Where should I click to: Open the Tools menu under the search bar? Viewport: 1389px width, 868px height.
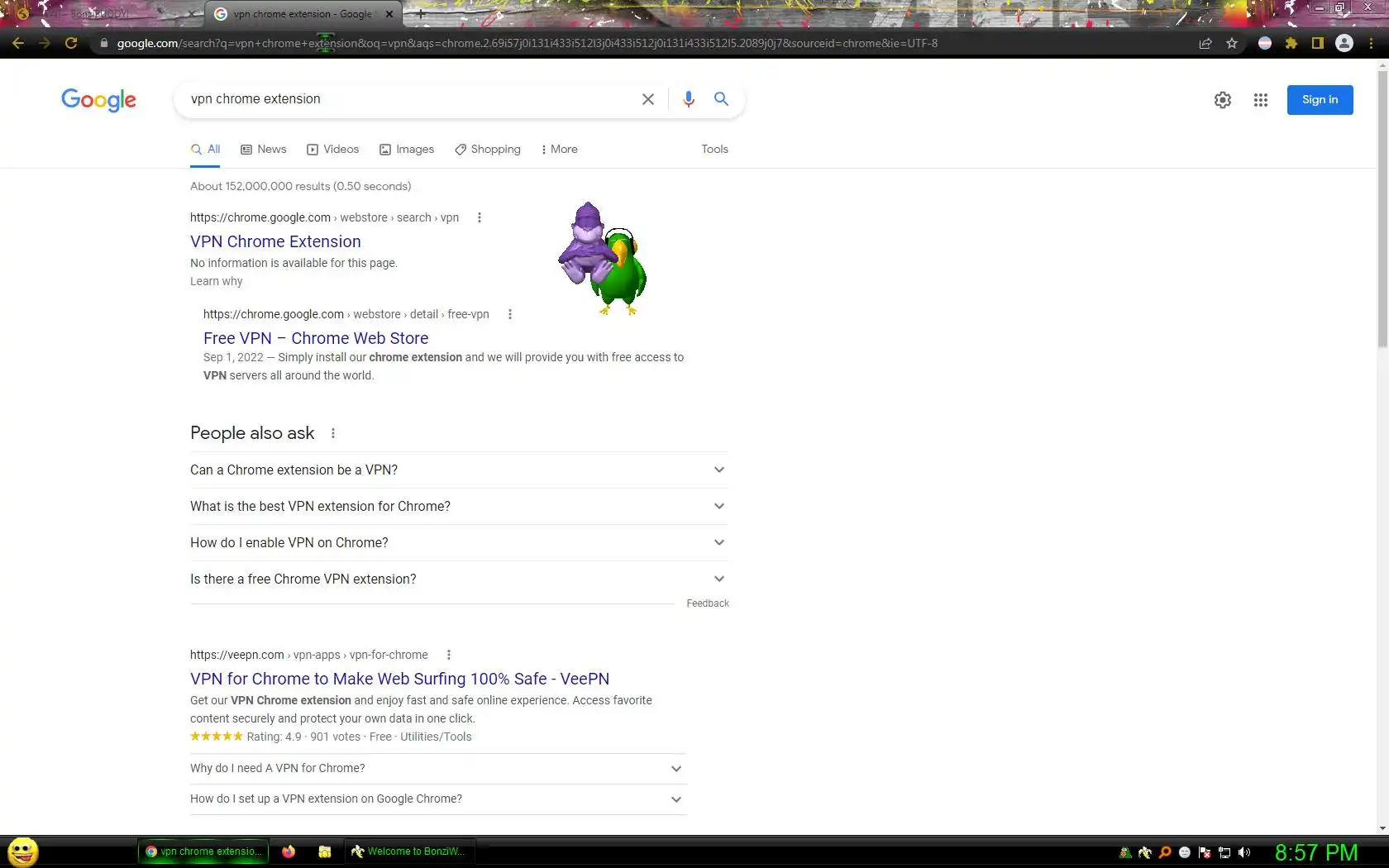(714, 150)
